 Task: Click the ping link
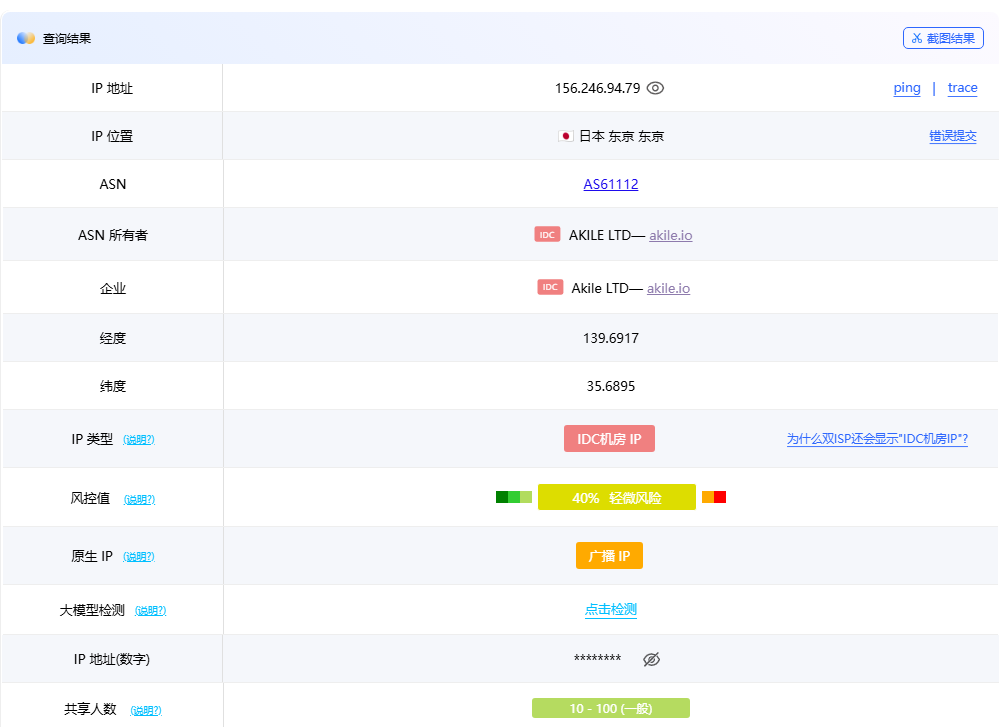point(907,88)
